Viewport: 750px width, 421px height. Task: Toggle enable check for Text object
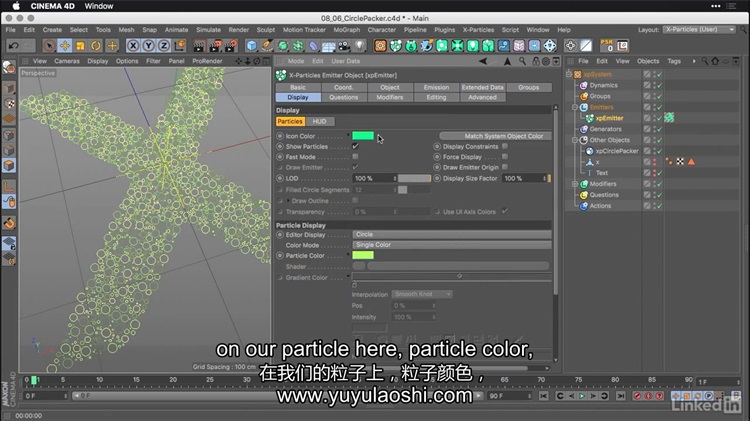point(660,173)
